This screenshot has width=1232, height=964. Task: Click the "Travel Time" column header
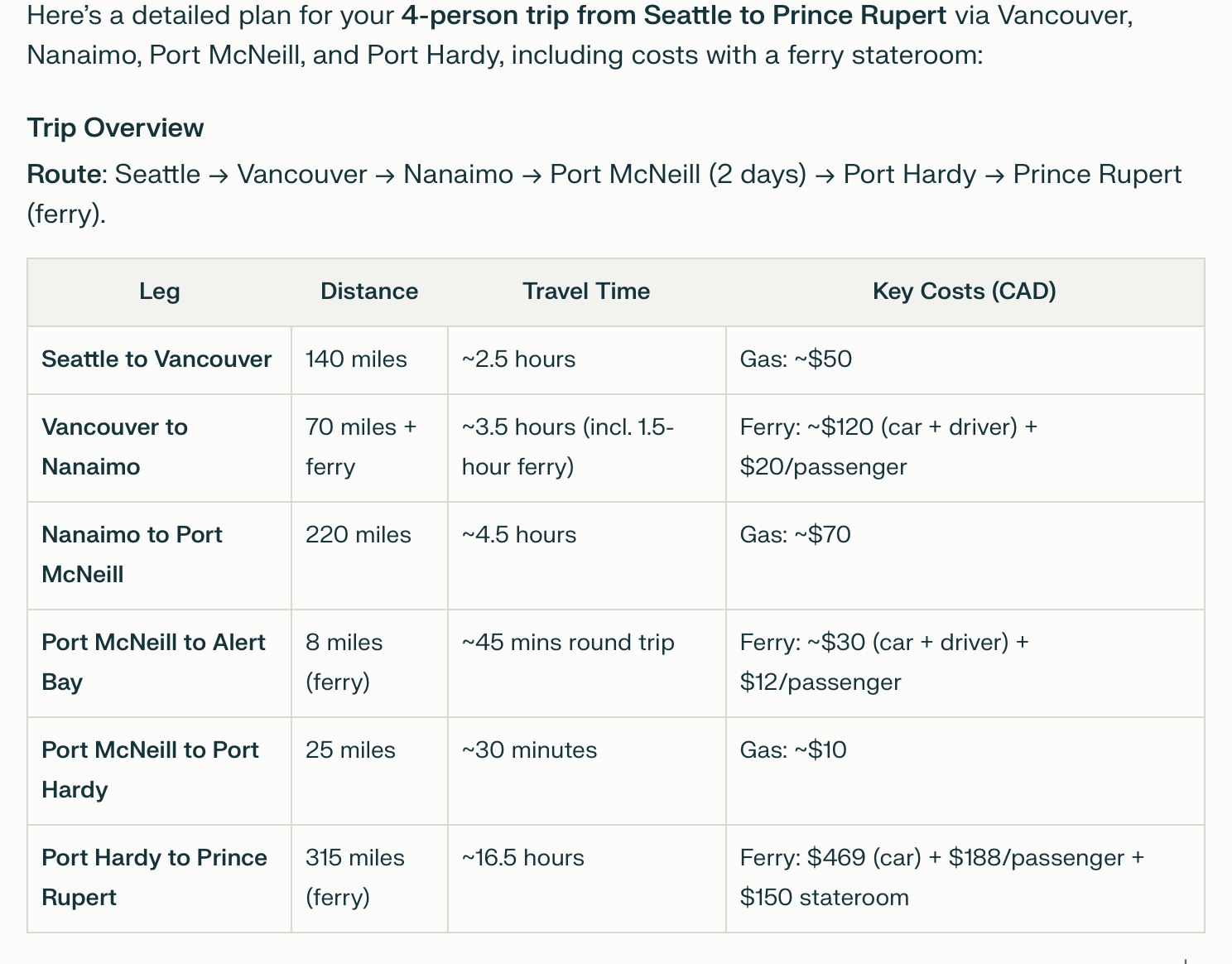click(x=586, y=292)
